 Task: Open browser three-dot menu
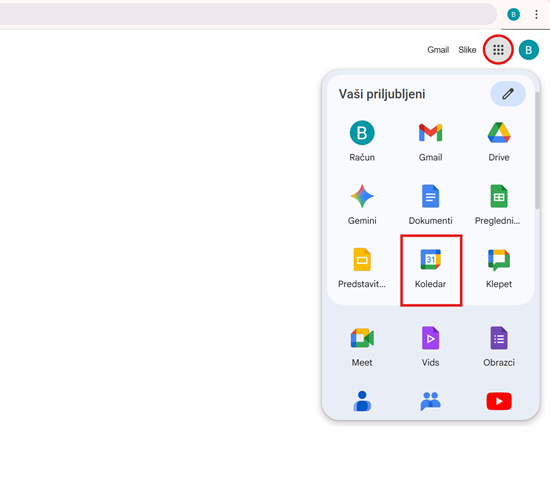(536, 14)
